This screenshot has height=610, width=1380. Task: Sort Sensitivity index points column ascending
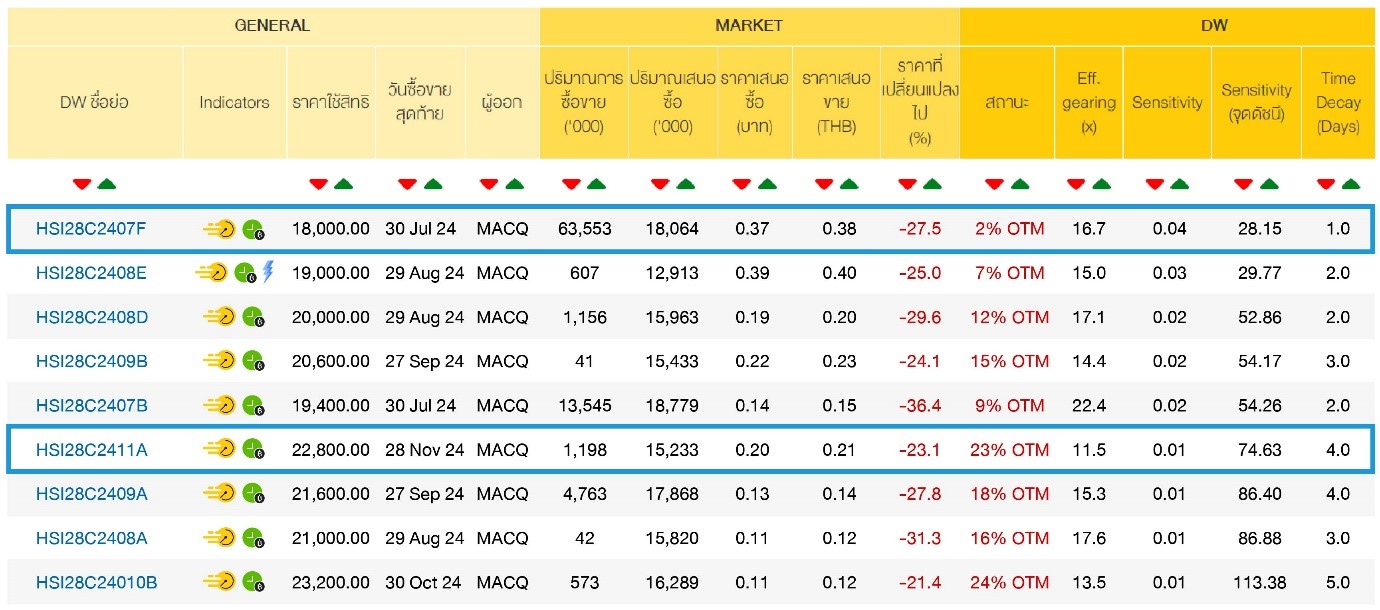pyautogui.click(x=1269, y=184)
